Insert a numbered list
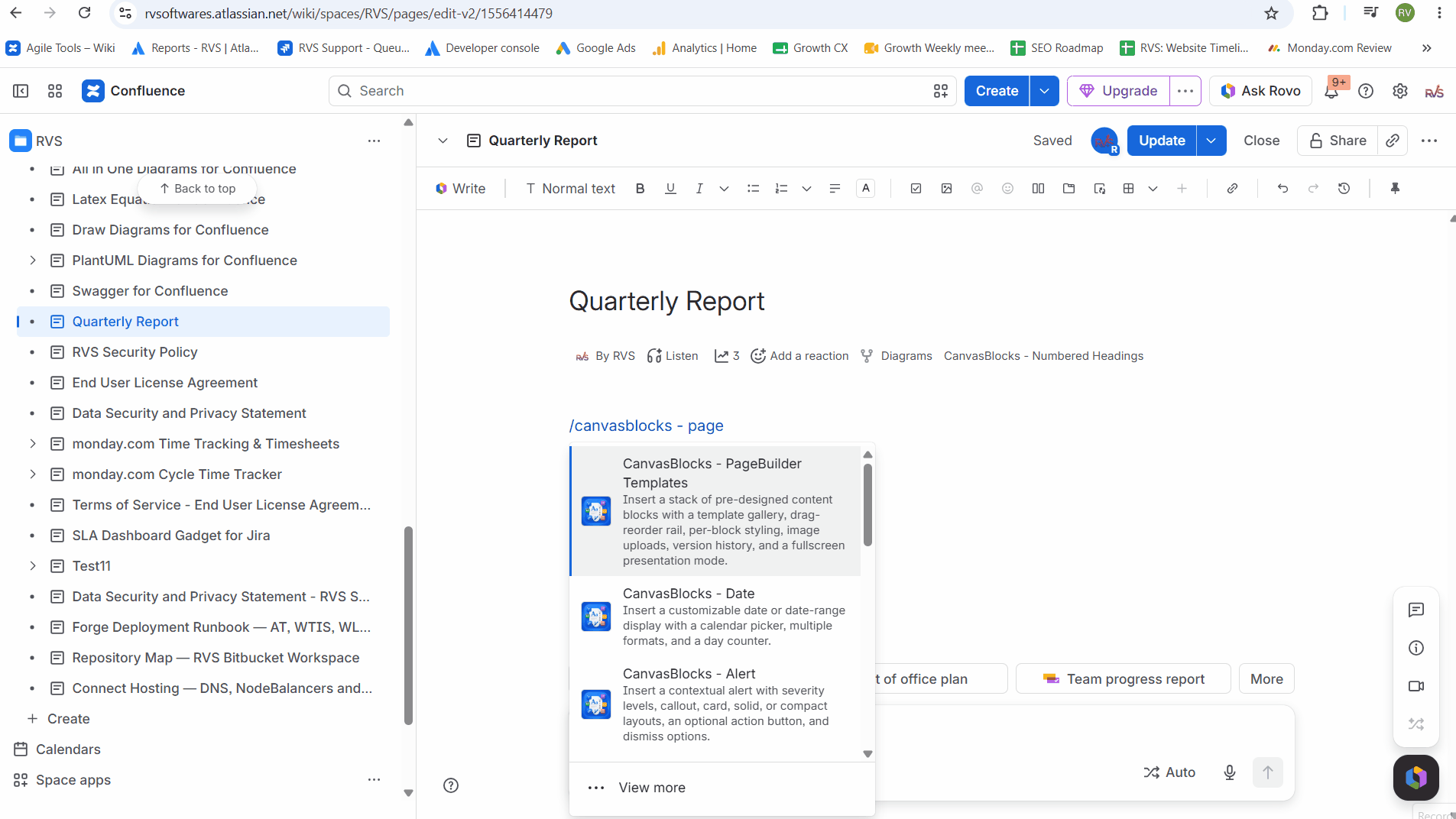 click(781, 189)
